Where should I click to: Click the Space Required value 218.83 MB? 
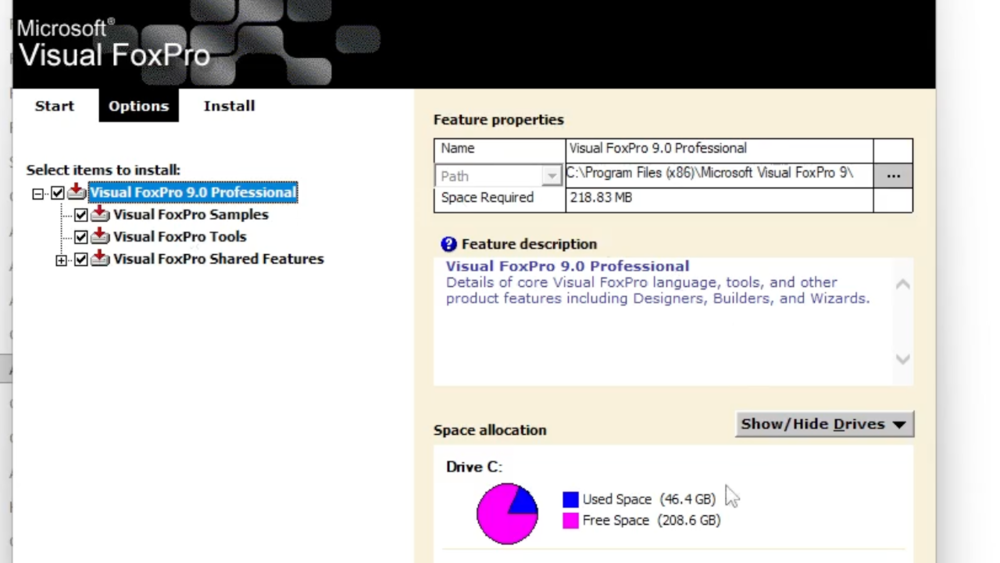click(601, 198)
